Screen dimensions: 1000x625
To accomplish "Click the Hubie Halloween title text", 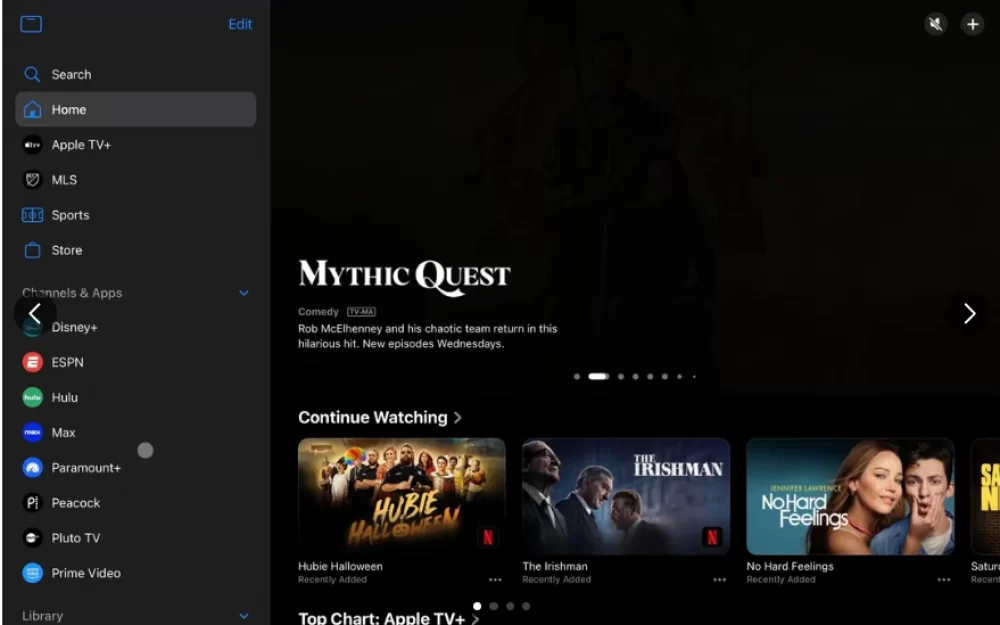I will (x=340, y=566).
